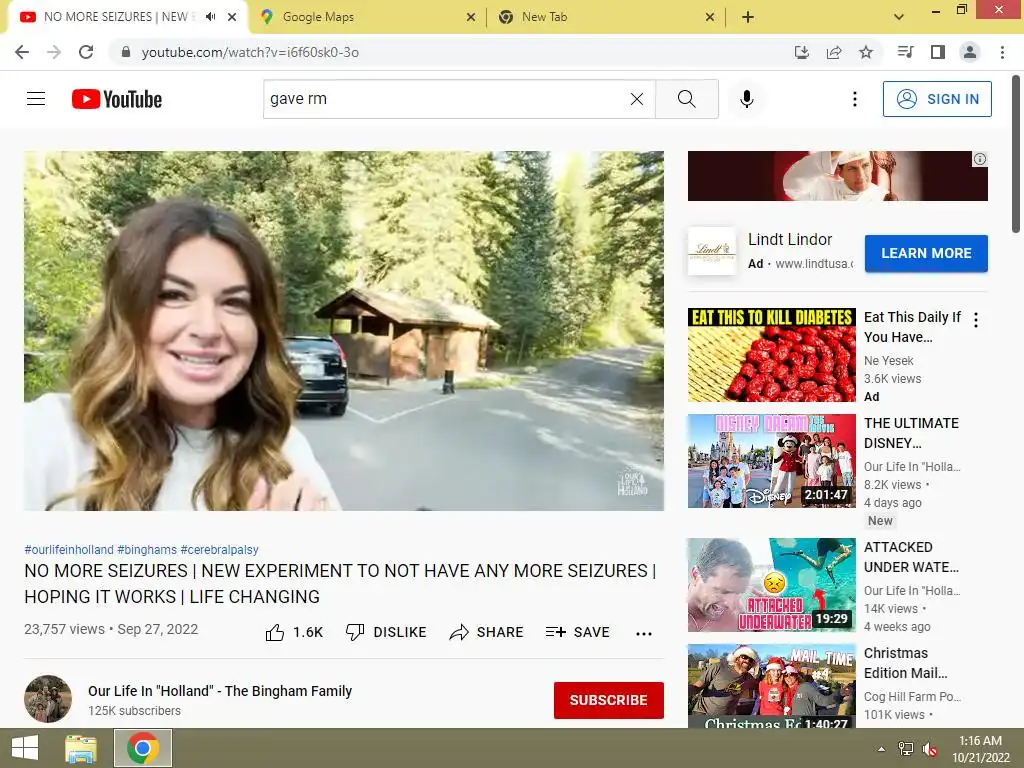This screenshot has height=768, width=1024.
Task: Click the video player to pause
Action: [x=344, y=331]
